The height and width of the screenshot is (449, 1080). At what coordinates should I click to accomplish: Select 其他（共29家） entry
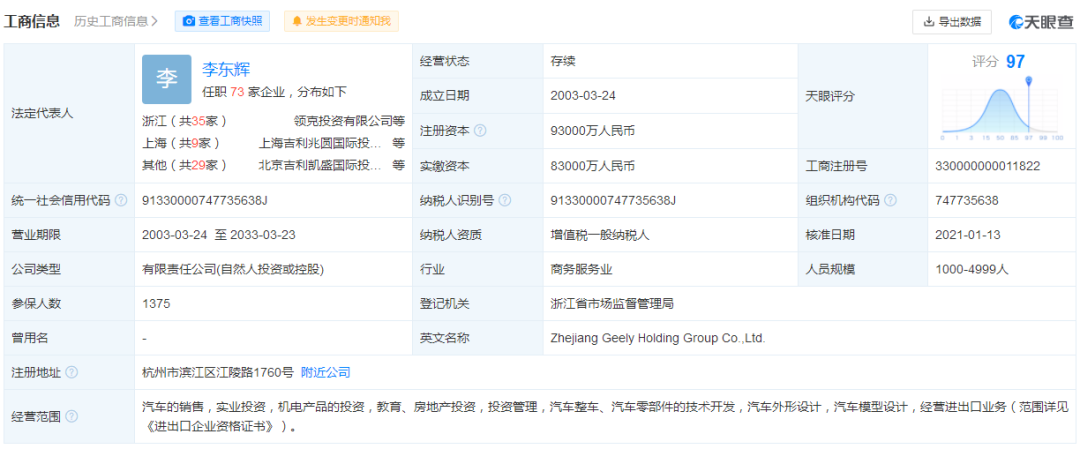tap(185, 165)
